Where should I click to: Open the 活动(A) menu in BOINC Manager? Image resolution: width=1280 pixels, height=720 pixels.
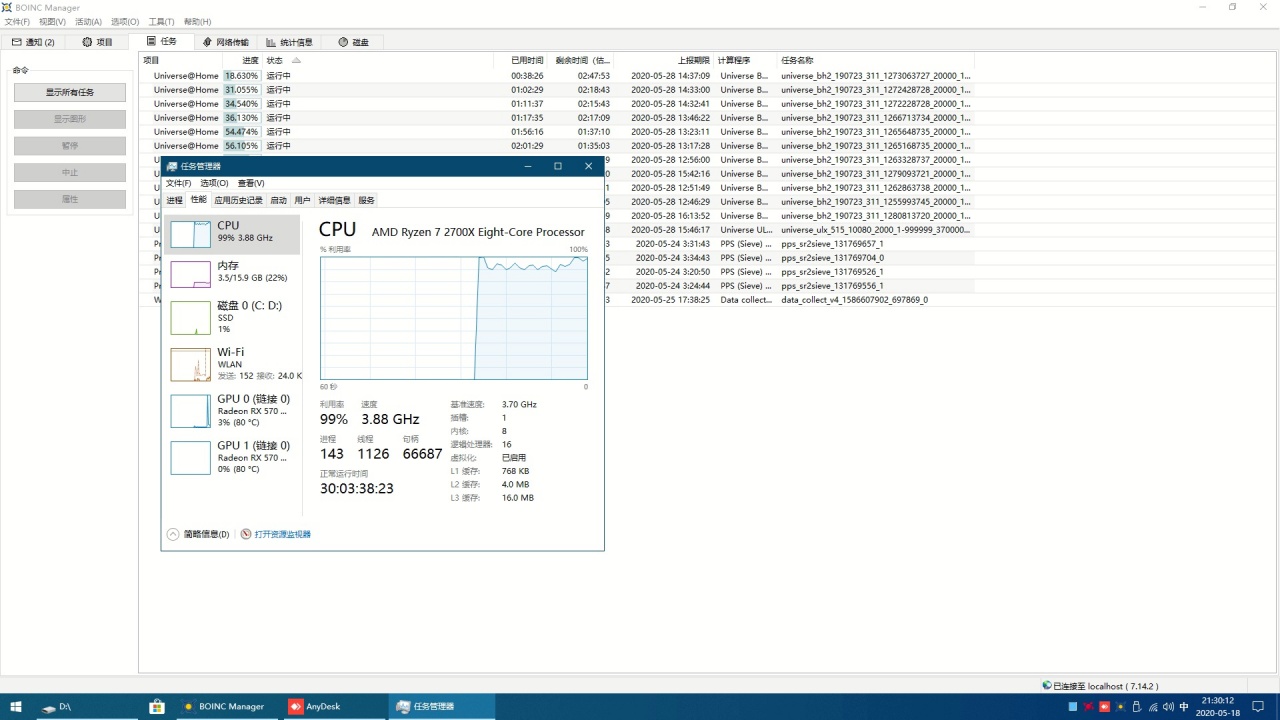click(88, 21)
